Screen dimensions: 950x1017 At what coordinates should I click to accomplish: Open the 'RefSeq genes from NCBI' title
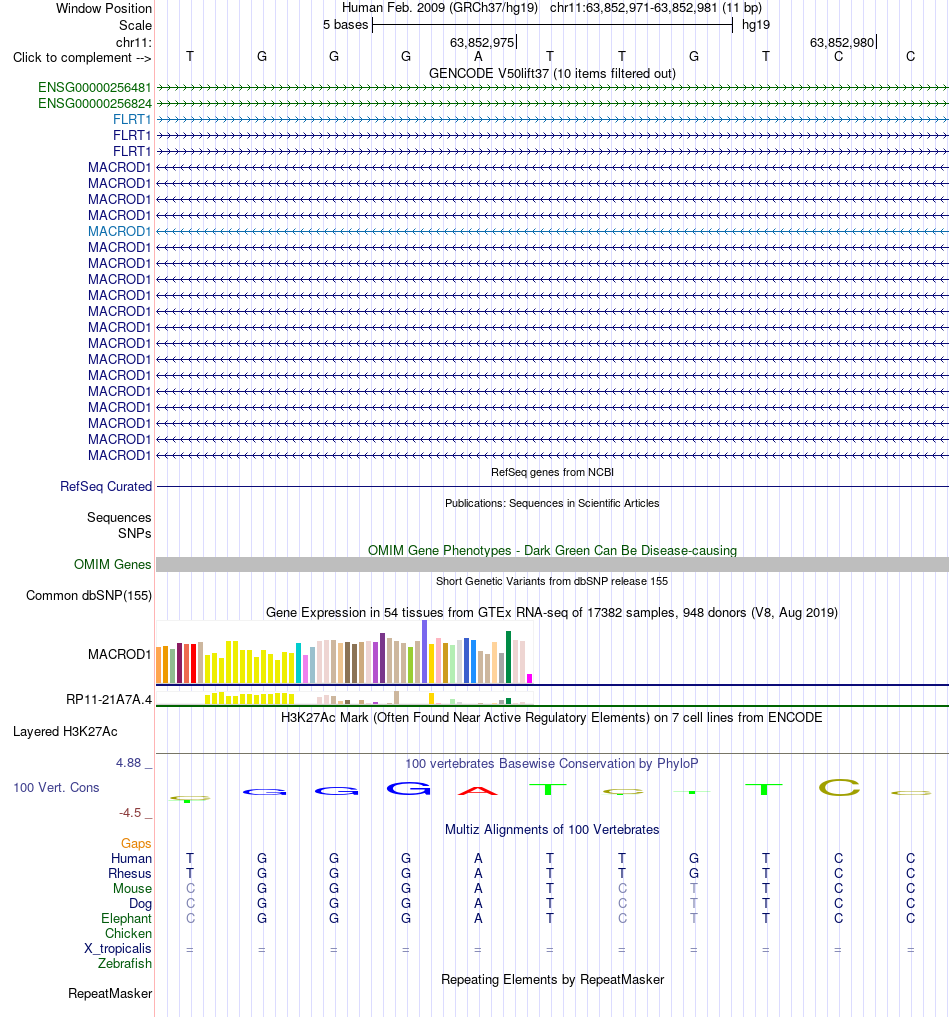552,472
